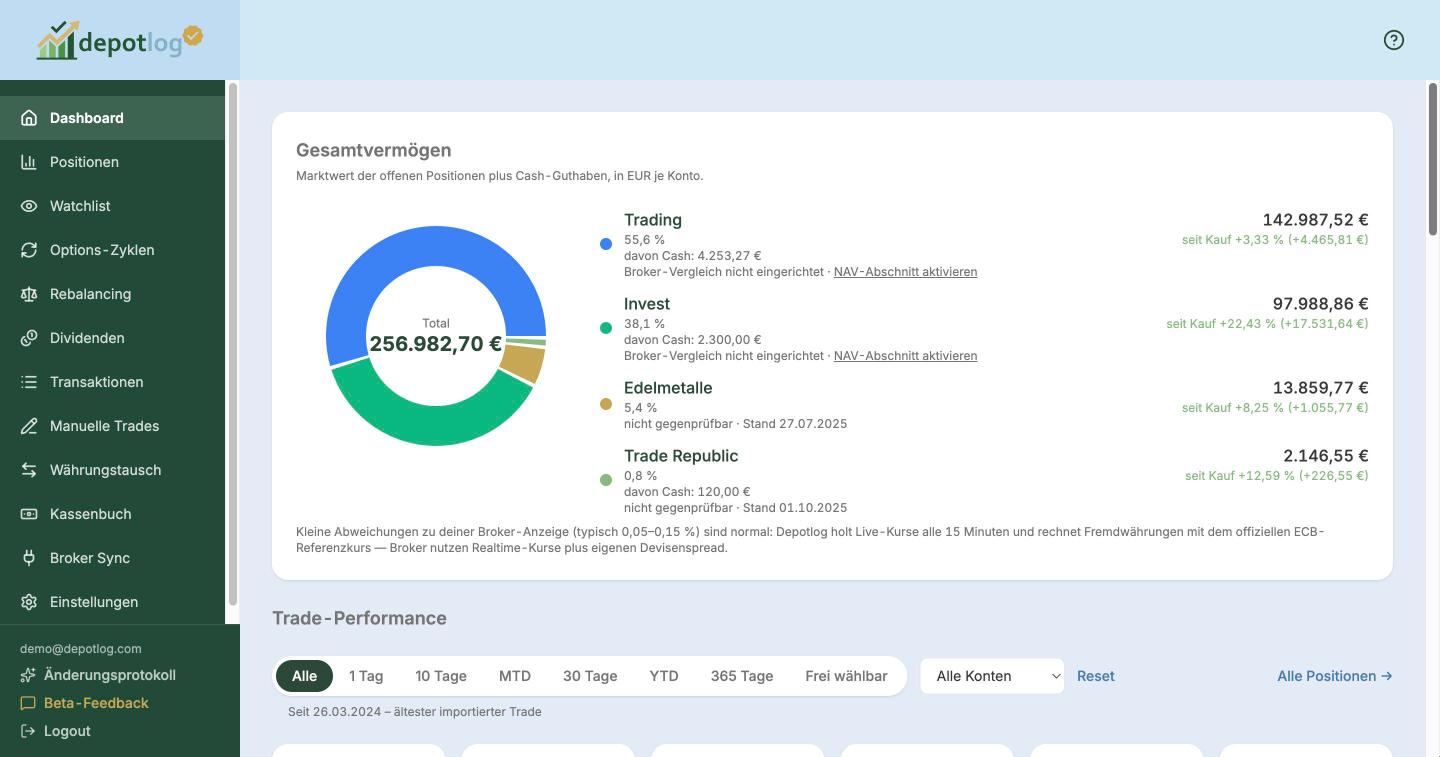
Task: Click the Dividenden coins icon
Action: click(29, 338)
